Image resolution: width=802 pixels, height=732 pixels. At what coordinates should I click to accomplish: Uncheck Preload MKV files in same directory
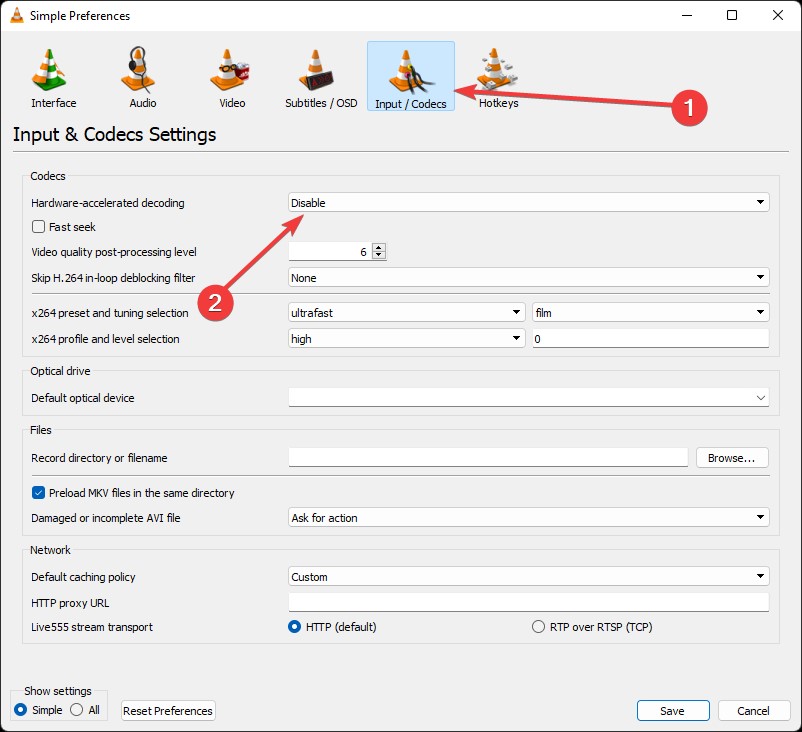tap(38, 493)
